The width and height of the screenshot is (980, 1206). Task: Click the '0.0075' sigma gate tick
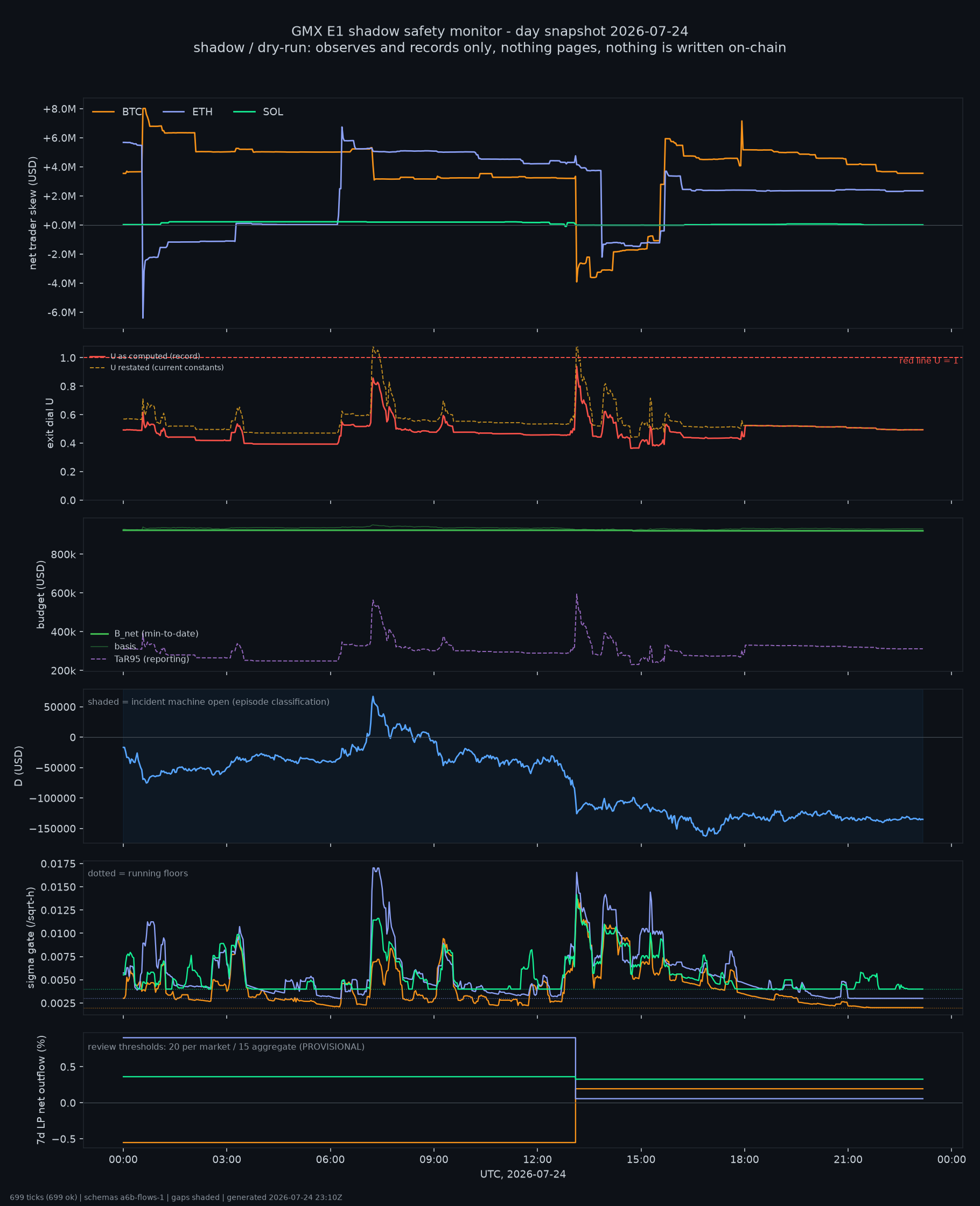tap(58, 958)
